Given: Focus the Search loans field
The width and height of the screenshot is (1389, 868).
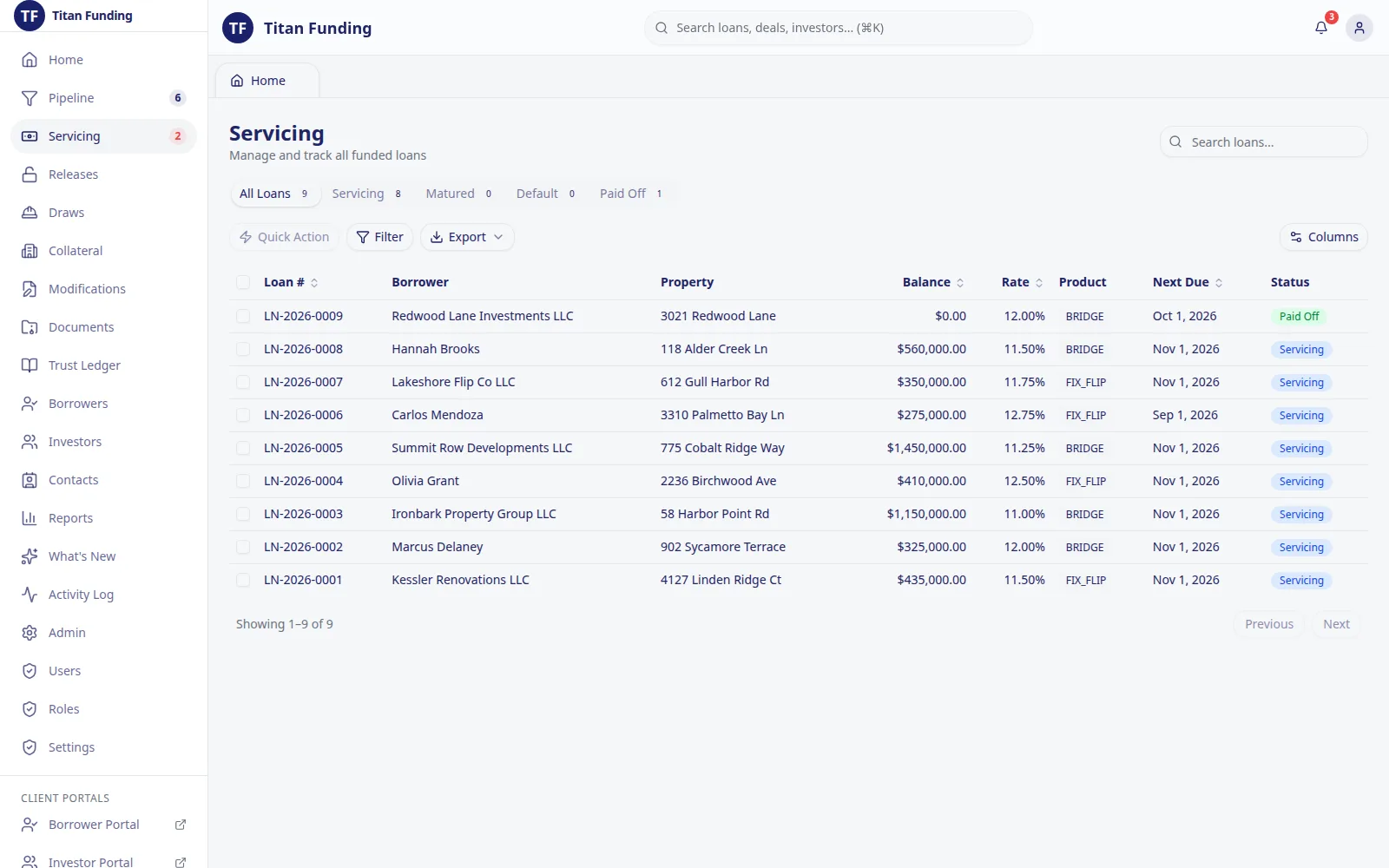Looking at the screenshot, I should (1264, 142).
